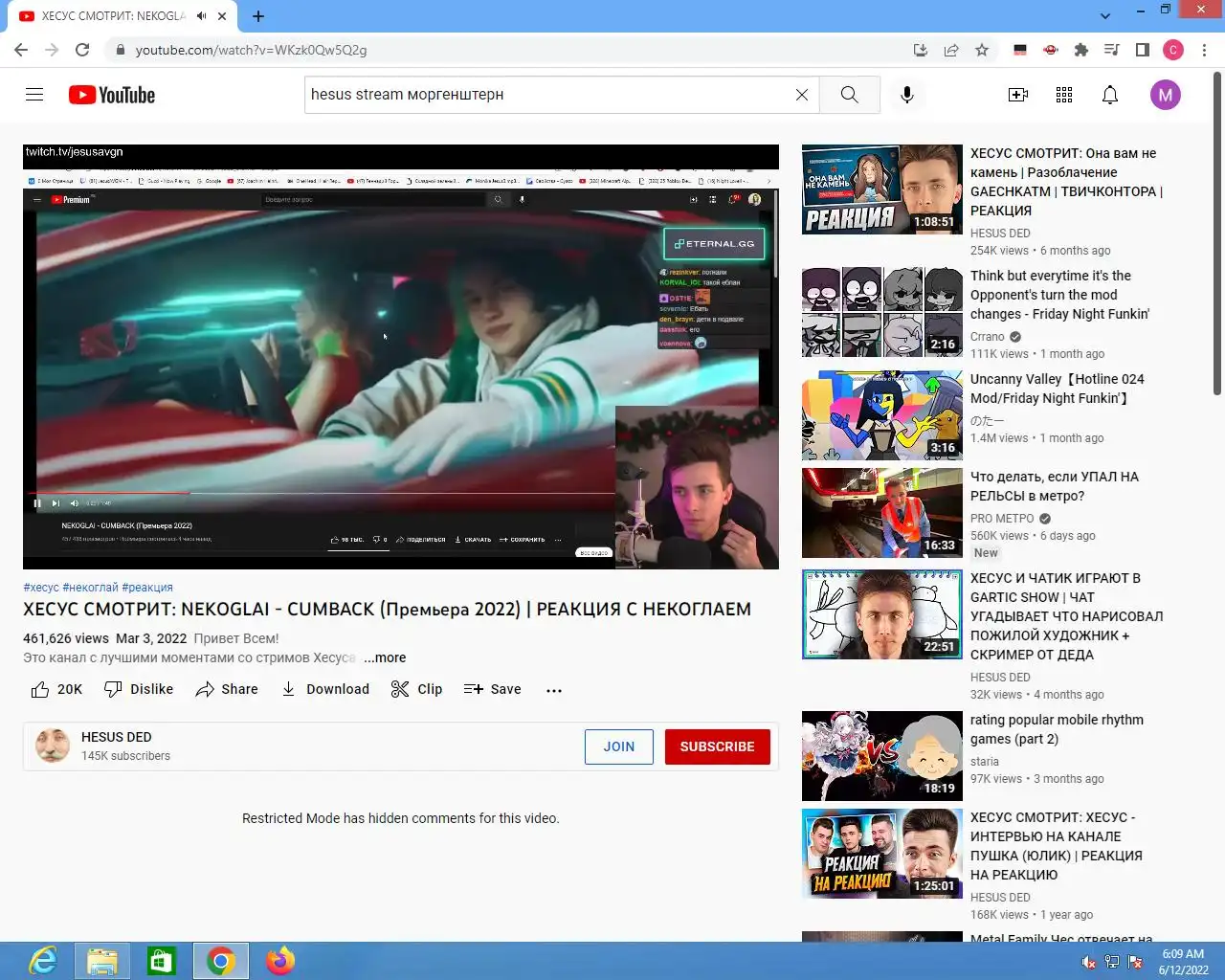Open the #реакция hashtag

coord(147,588)
